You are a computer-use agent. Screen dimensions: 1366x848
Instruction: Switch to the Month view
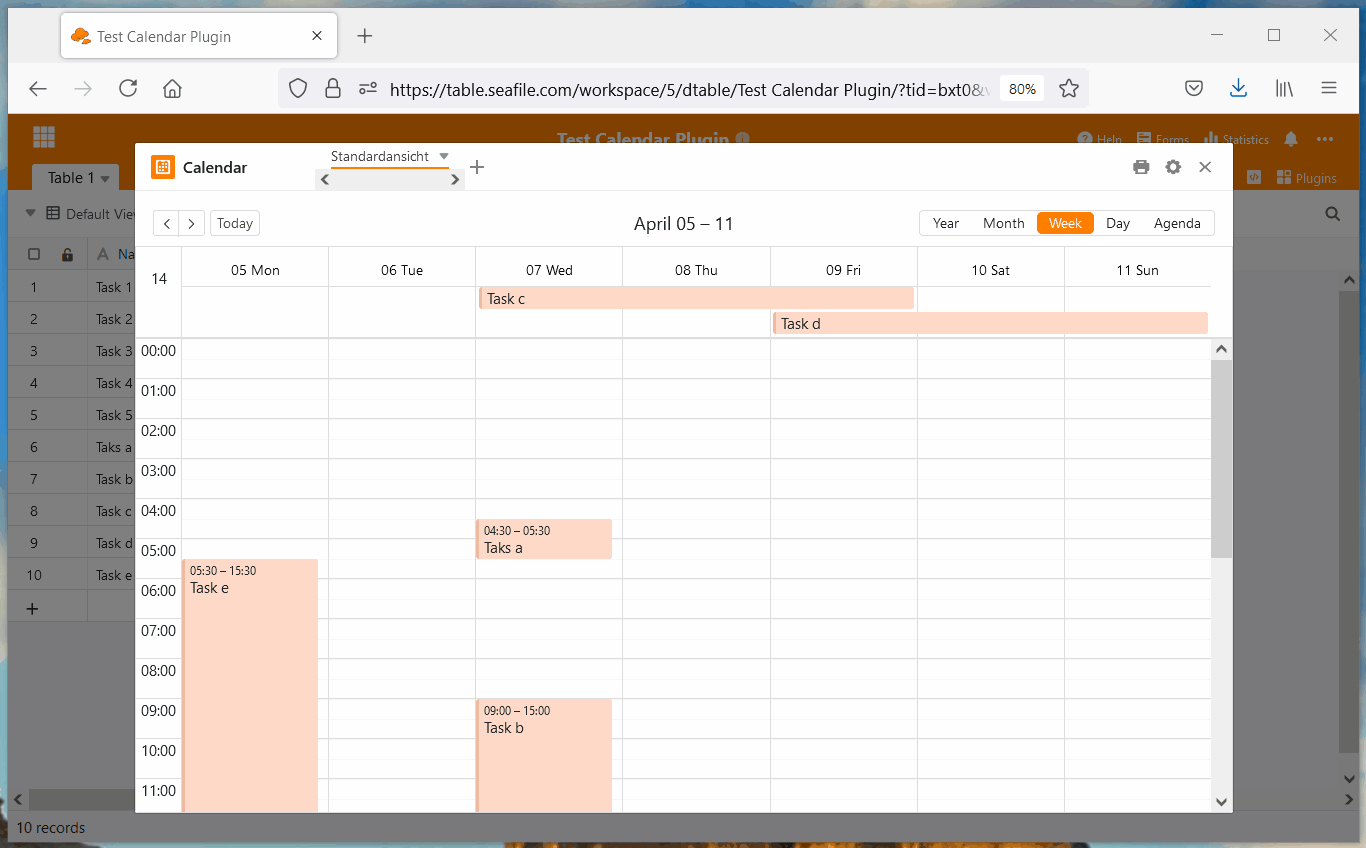pyautogui.click(x=1003, y=223)
